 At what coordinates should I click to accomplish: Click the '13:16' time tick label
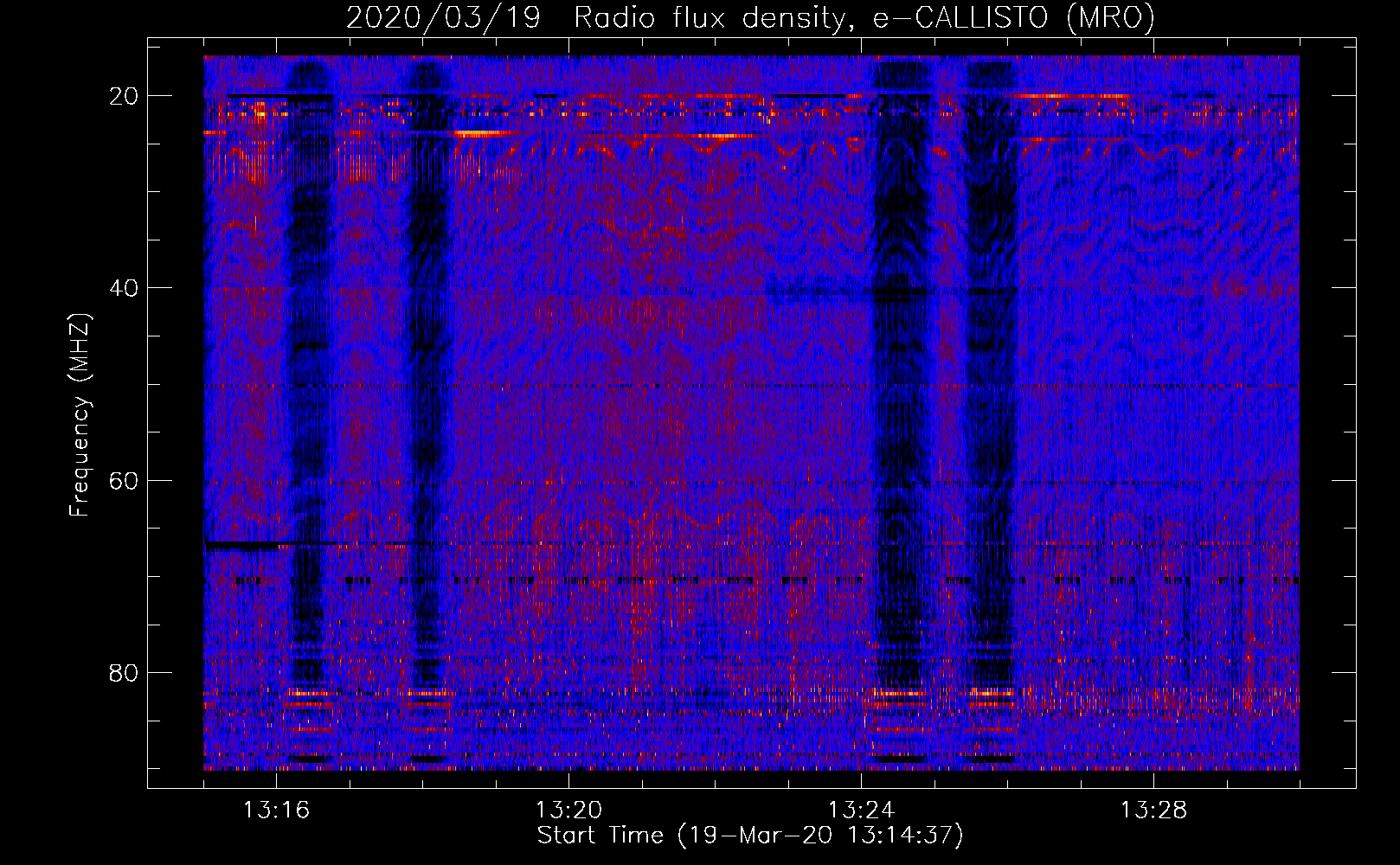[x=276, y=811]
